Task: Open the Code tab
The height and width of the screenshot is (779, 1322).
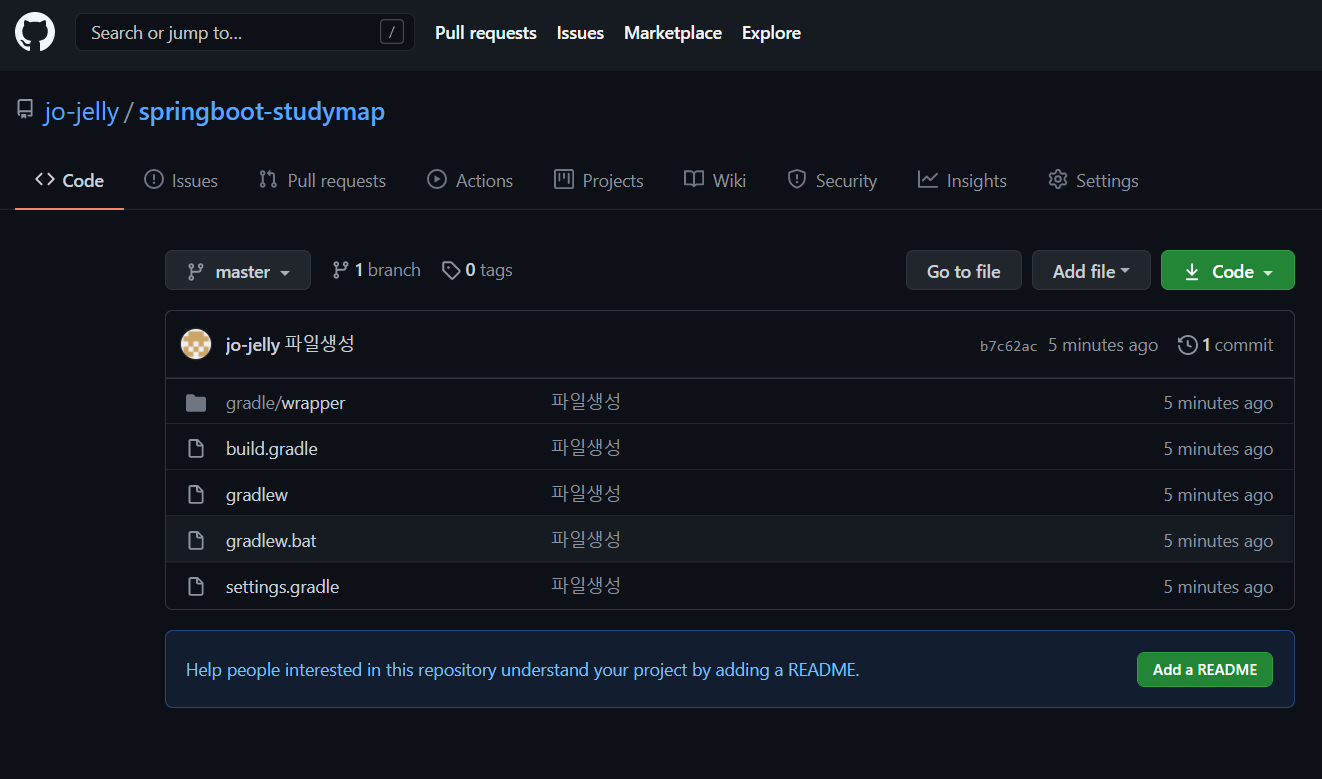Action: [69, 181]
